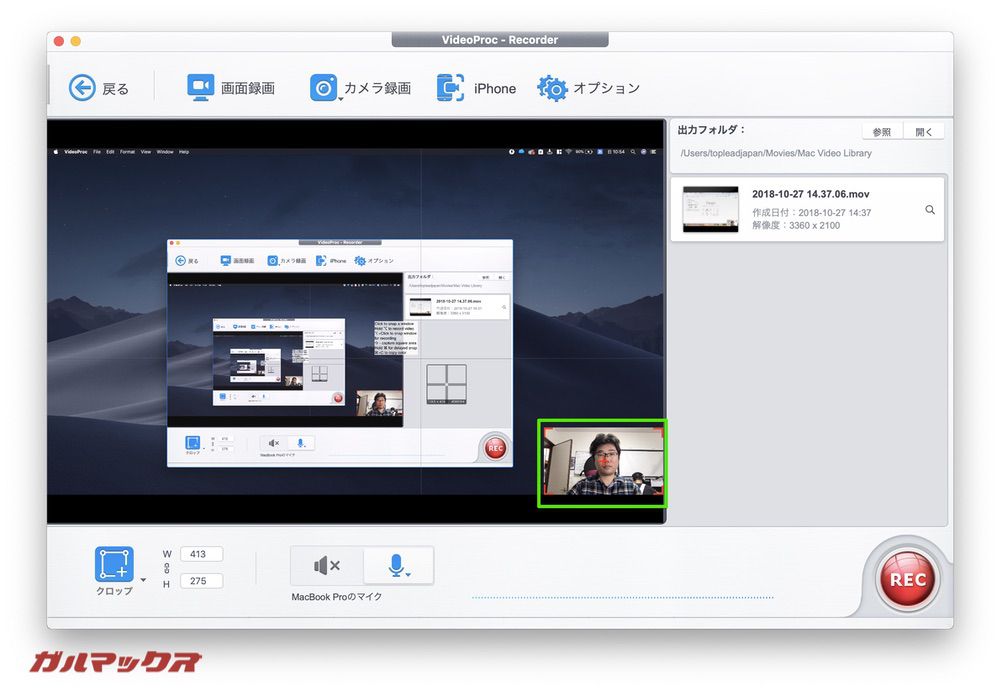Viewport: 1000px width, 691px height.
Task: Click the iPhone recording mode icon
Action: [x=451, y=88]
